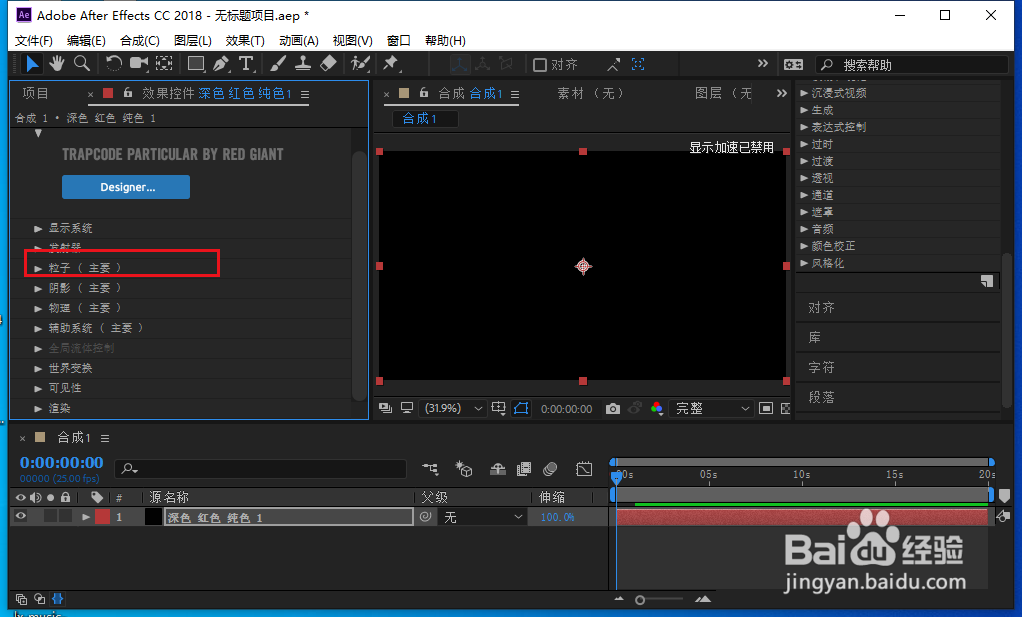Toggle lock on composition viewer panel
Screen dimensions: 1022x617
point(424,93)
